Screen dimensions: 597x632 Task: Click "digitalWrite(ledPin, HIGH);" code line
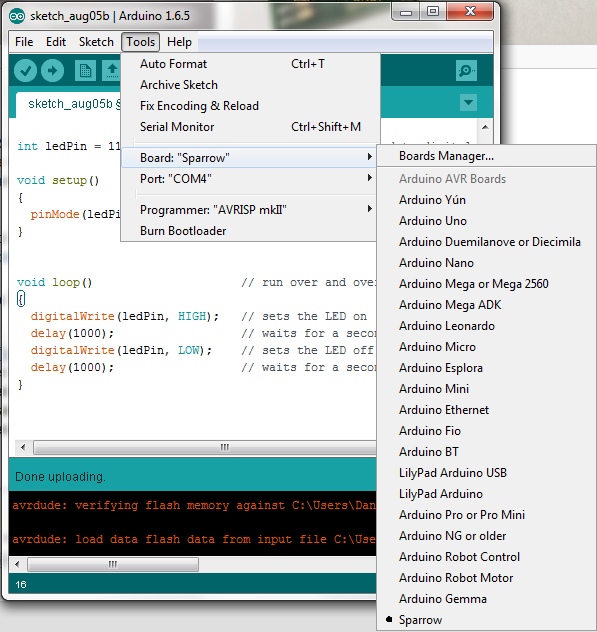(x=125, y=316)
